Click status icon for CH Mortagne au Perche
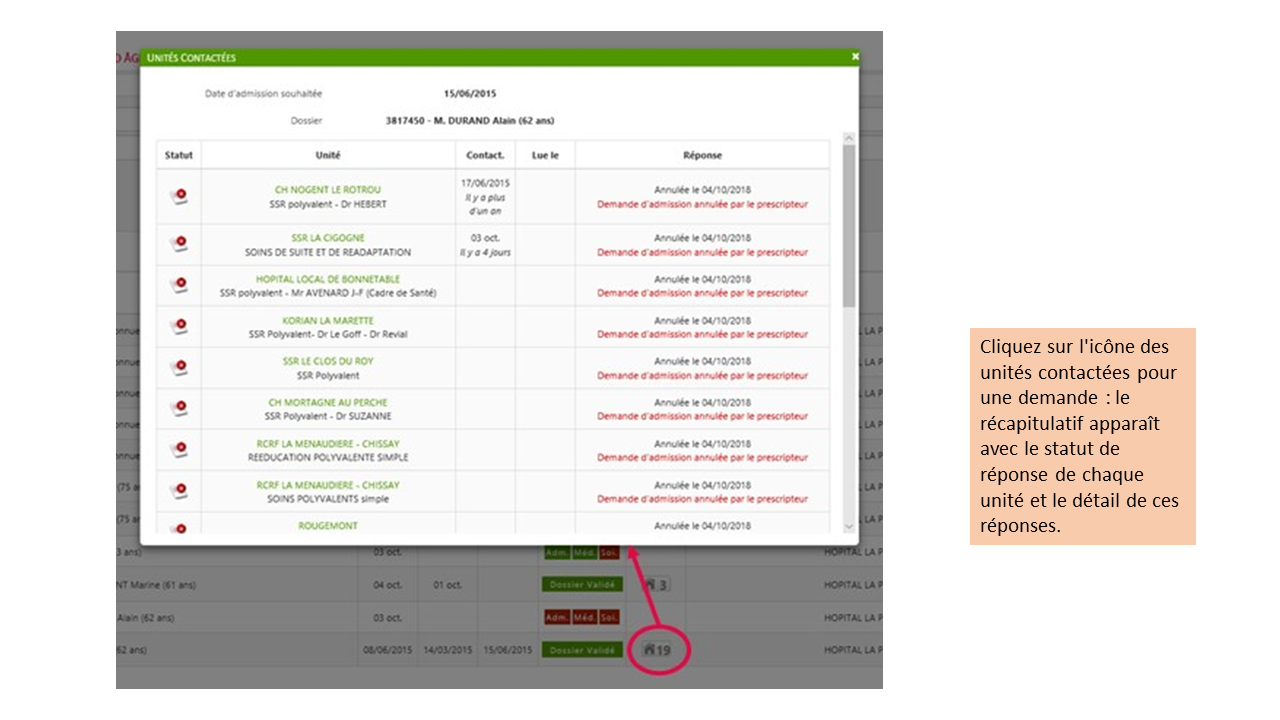Image resolution: width=1280 pixels, height=720 pixels. point(179,408)
